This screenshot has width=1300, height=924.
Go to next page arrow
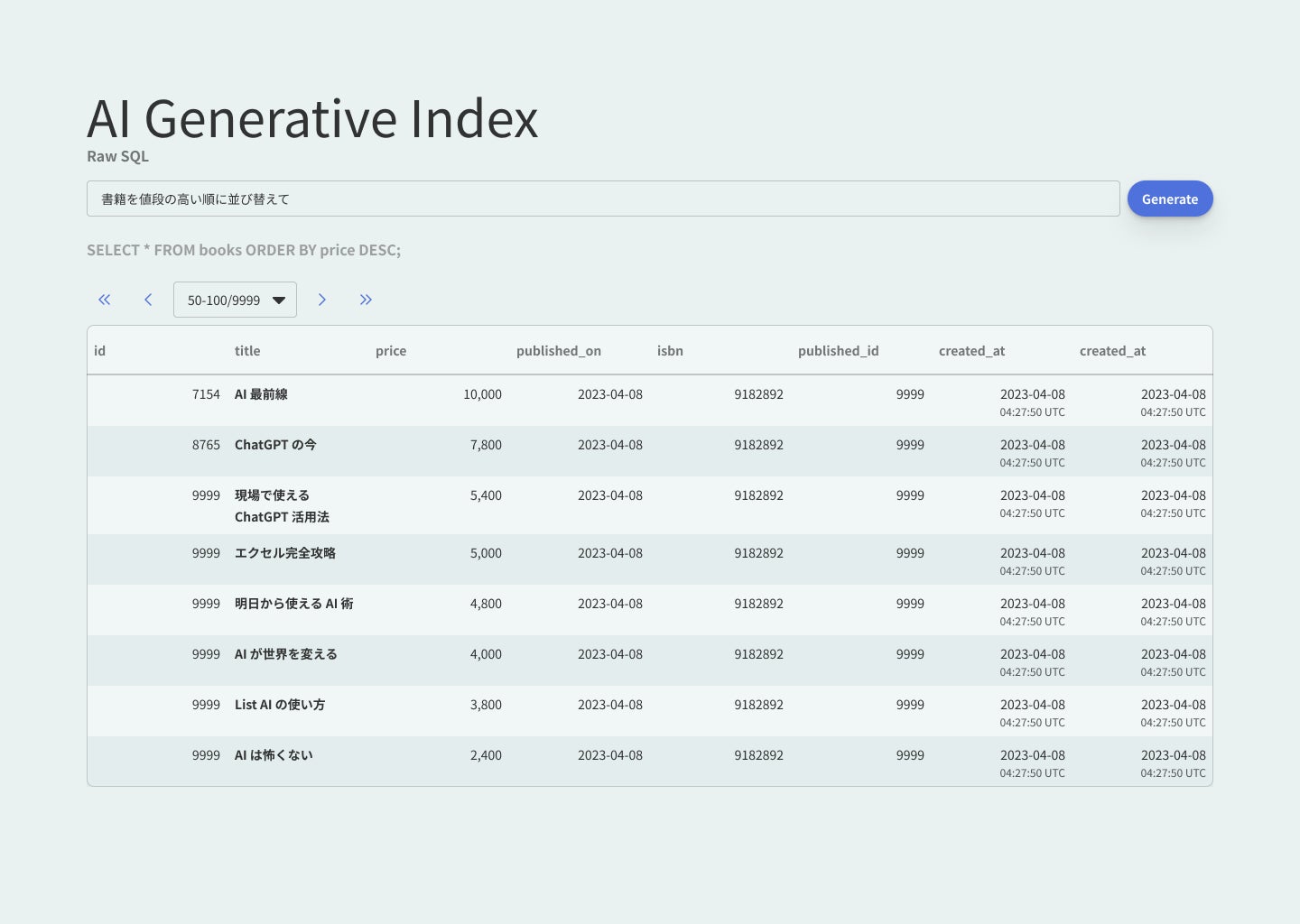coord(321,300)
